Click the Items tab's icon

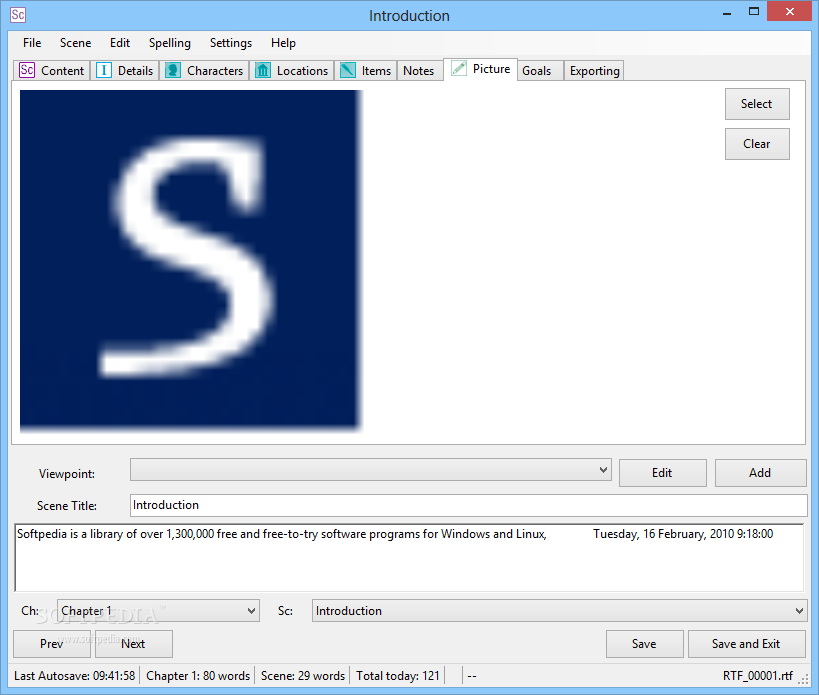click(348, 70)
